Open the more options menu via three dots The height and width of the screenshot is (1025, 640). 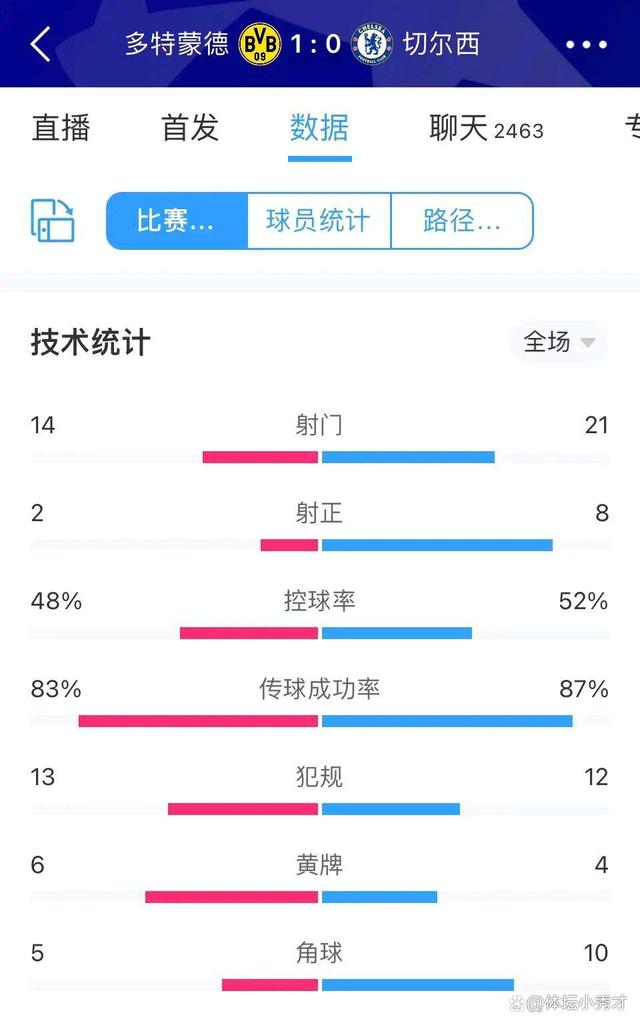pyautogui.click(x=589, y=43)
